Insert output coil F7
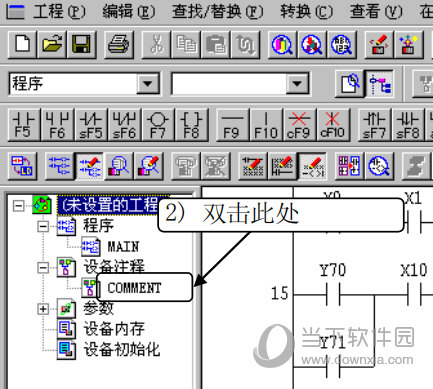The width and height of the screenshot is (433, 389). click(x=158, y=125)
